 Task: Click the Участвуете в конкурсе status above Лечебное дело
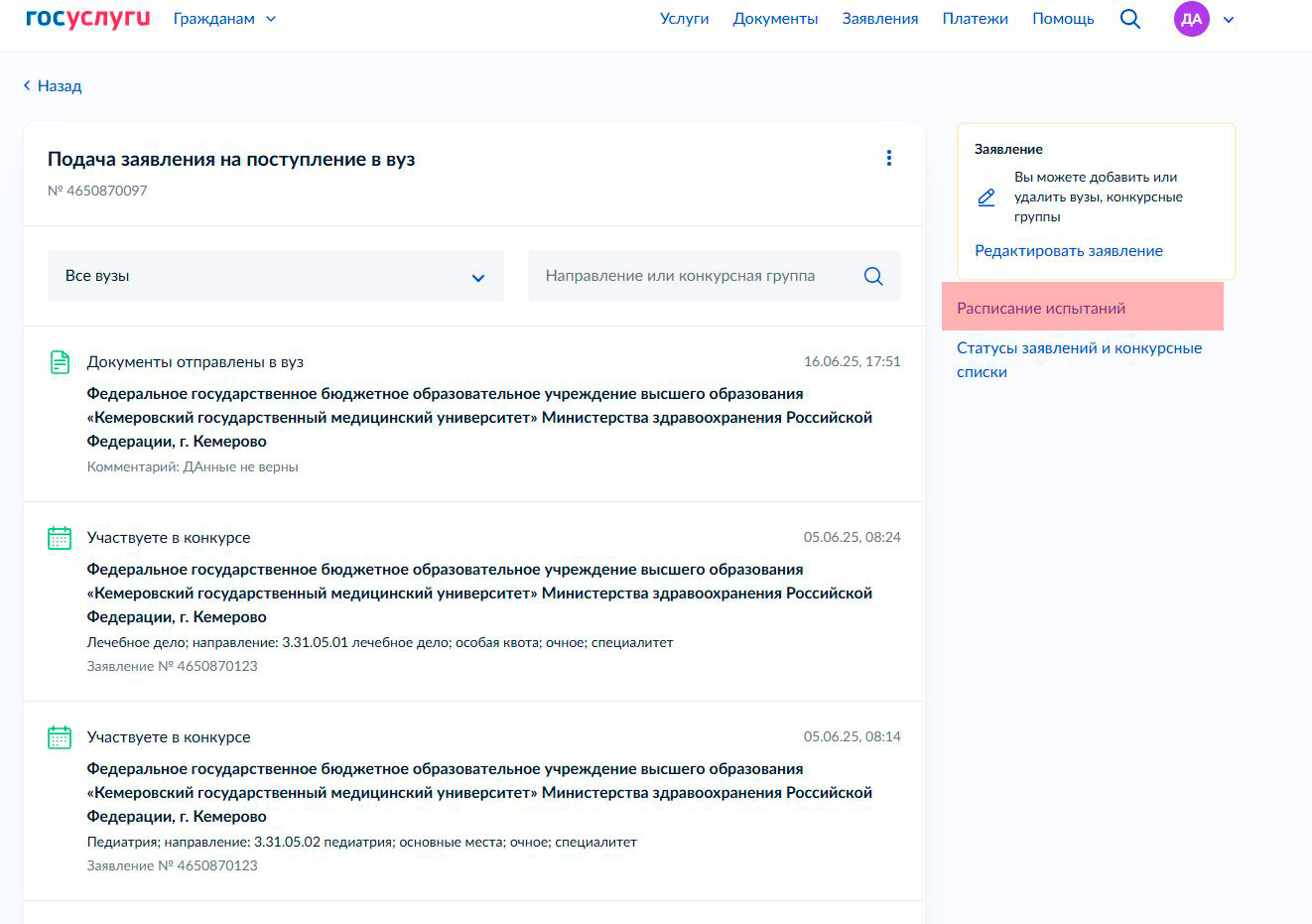point(169,538)
